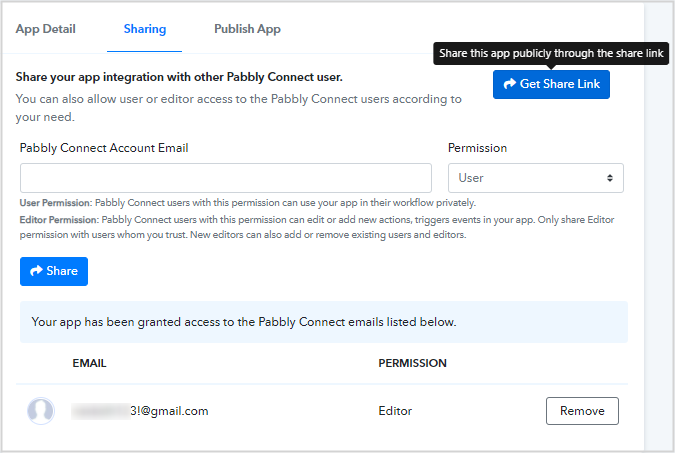
Task: Click the Permission field label
Action: (477, 148)
